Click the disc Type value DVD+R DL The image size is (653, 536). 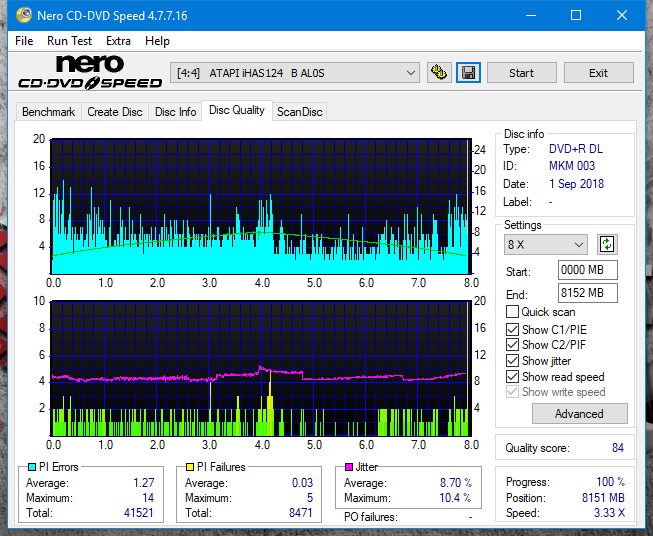576,149
